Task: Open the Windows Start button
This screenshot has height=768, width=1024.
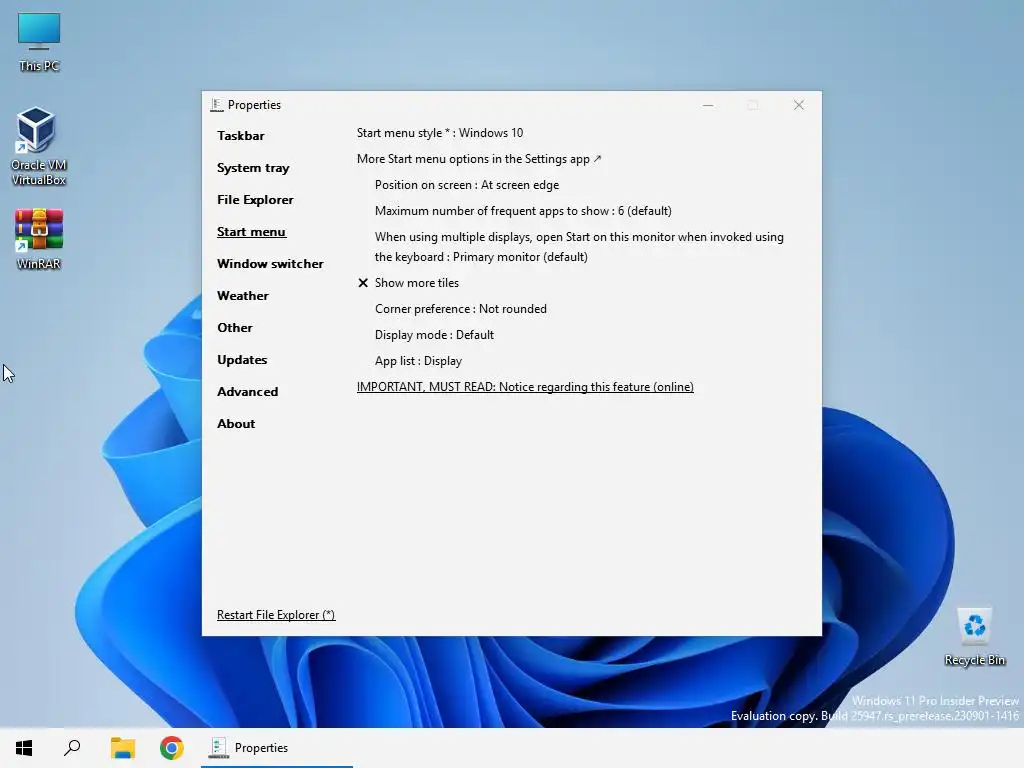Action: pyautogui.click(x=24, y=748)
